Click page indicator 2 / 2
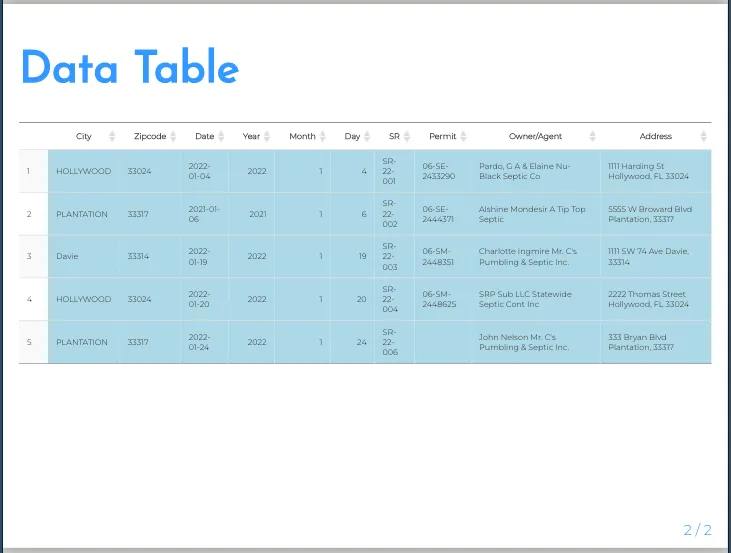Image resolution: width=731 pixels, height=553 pixels. coord(697,530)
